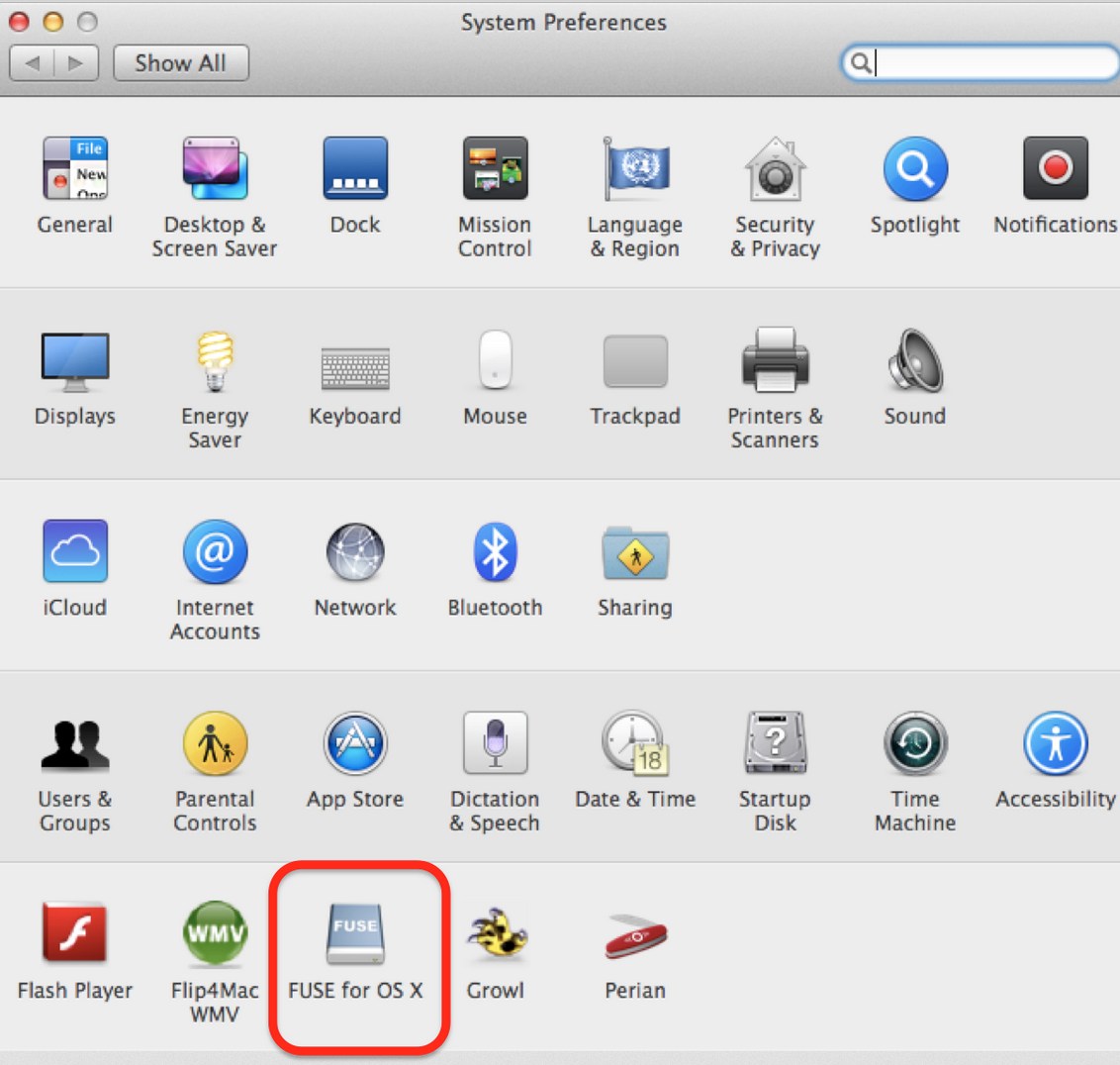This screenshot has width=1120, height=1065.
Task: Open Parental Controls preferences
Action: click(x=215, y=743)
